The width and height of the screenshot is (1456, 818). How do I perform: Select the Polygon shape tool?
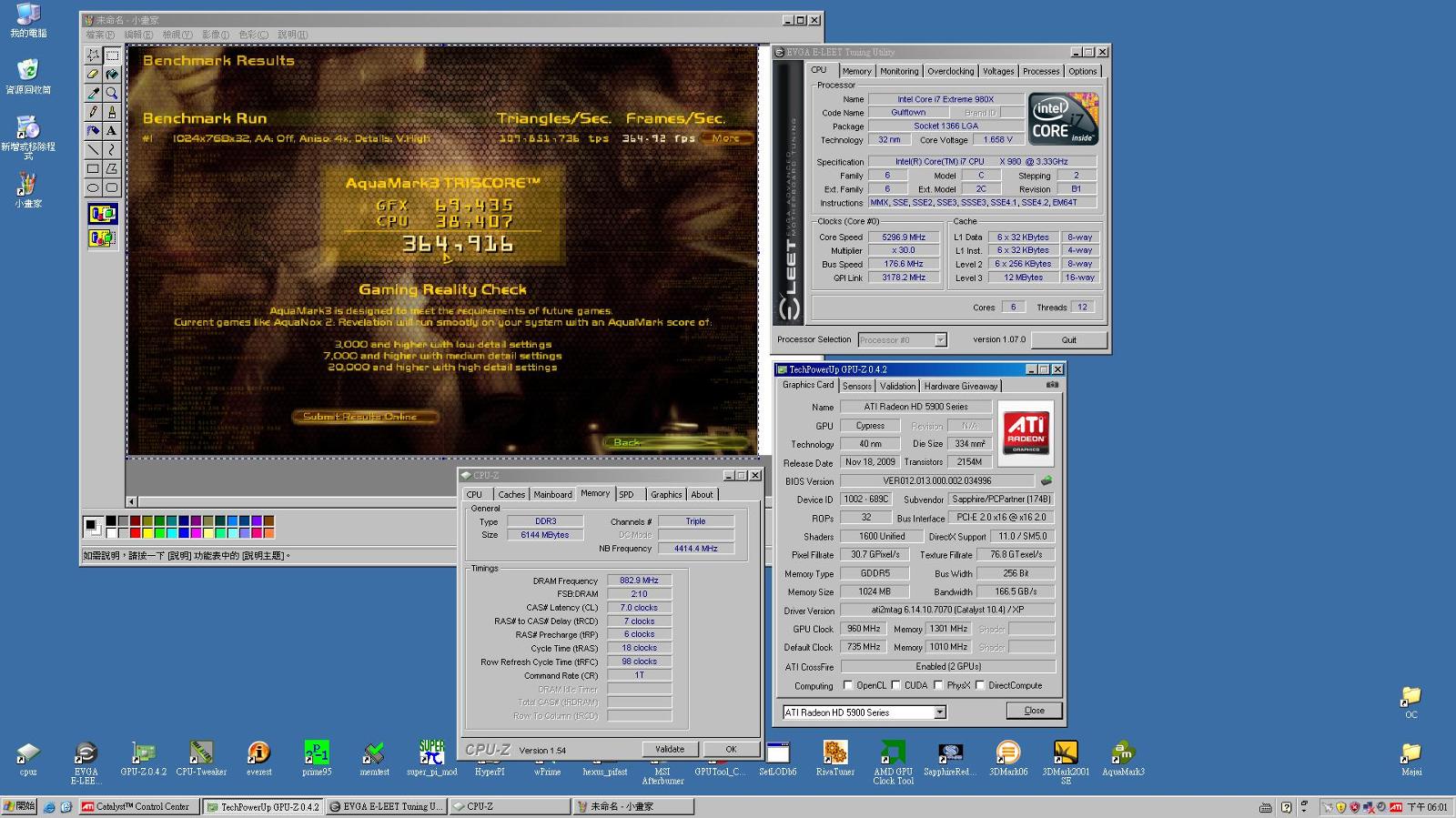point(112,168)
